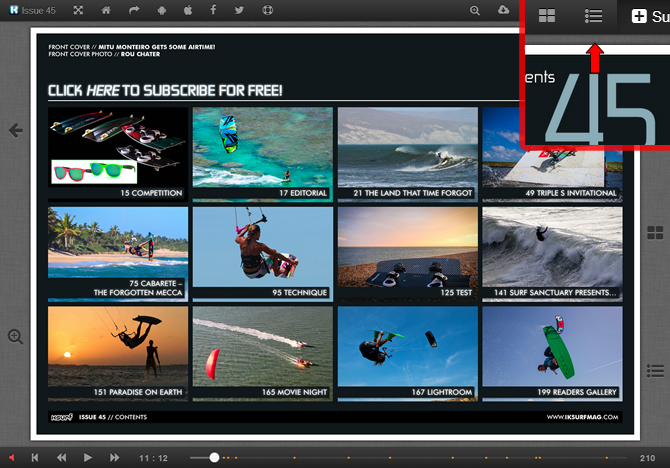The width and height of the screenshot is (670, 468).
Task: Open the Apple app link icon
Action: point(188,10)
